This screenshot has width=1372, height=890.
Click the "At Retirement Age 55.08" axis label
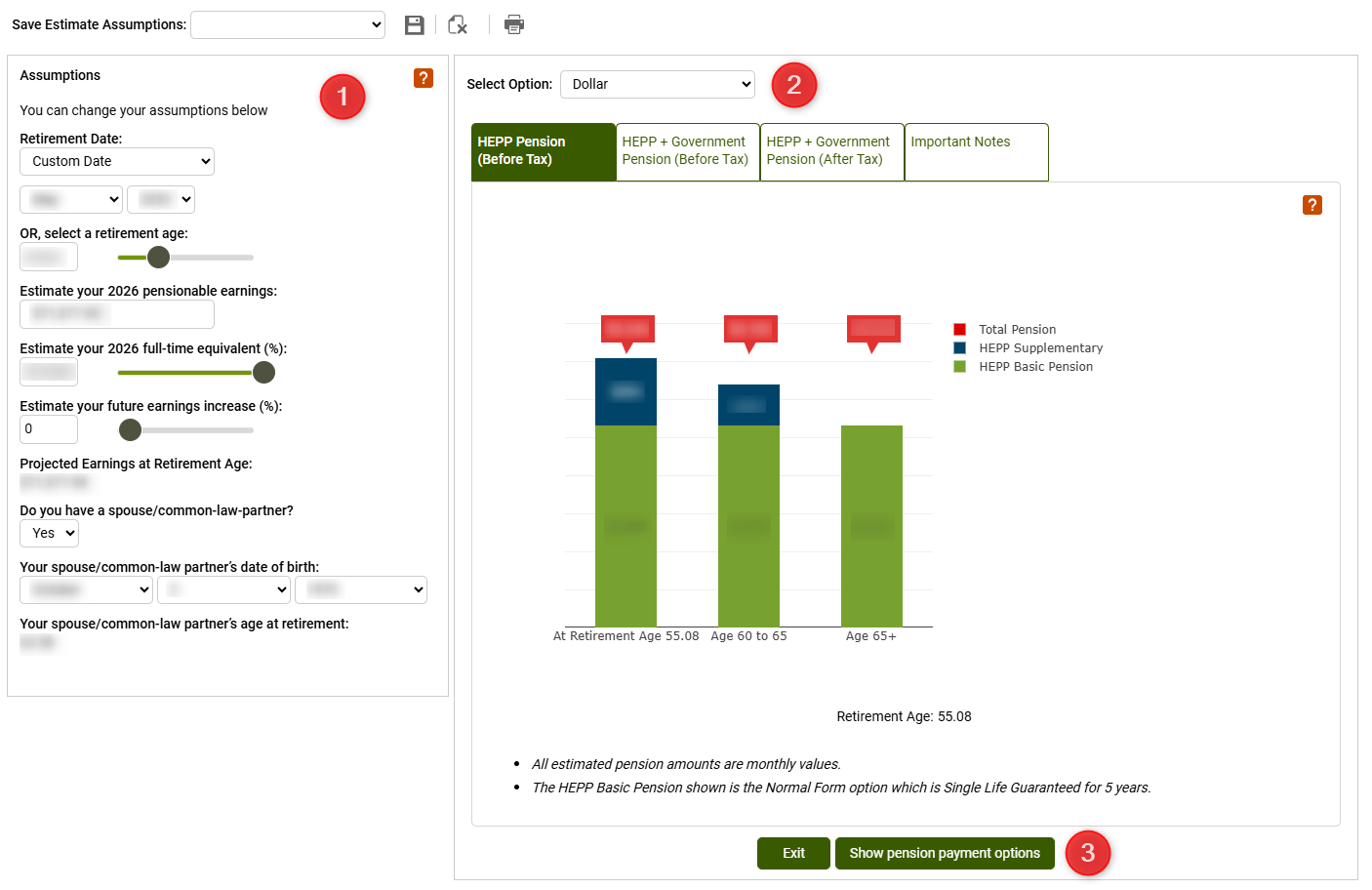(626, 636)
